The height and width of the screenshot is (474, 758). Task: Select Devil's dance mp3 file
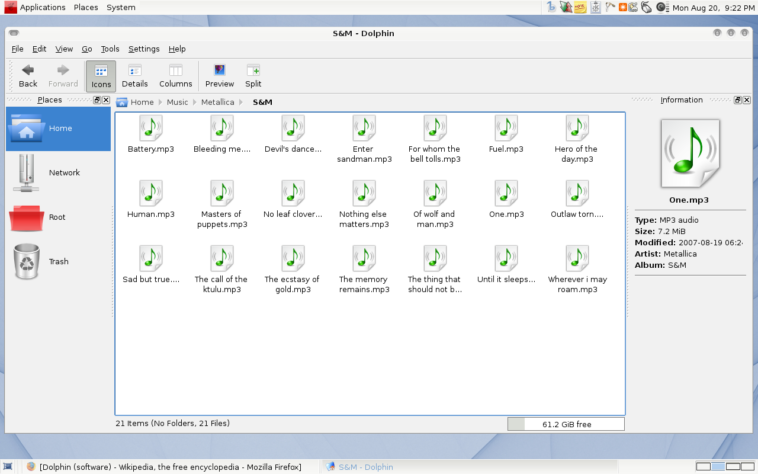293,134
